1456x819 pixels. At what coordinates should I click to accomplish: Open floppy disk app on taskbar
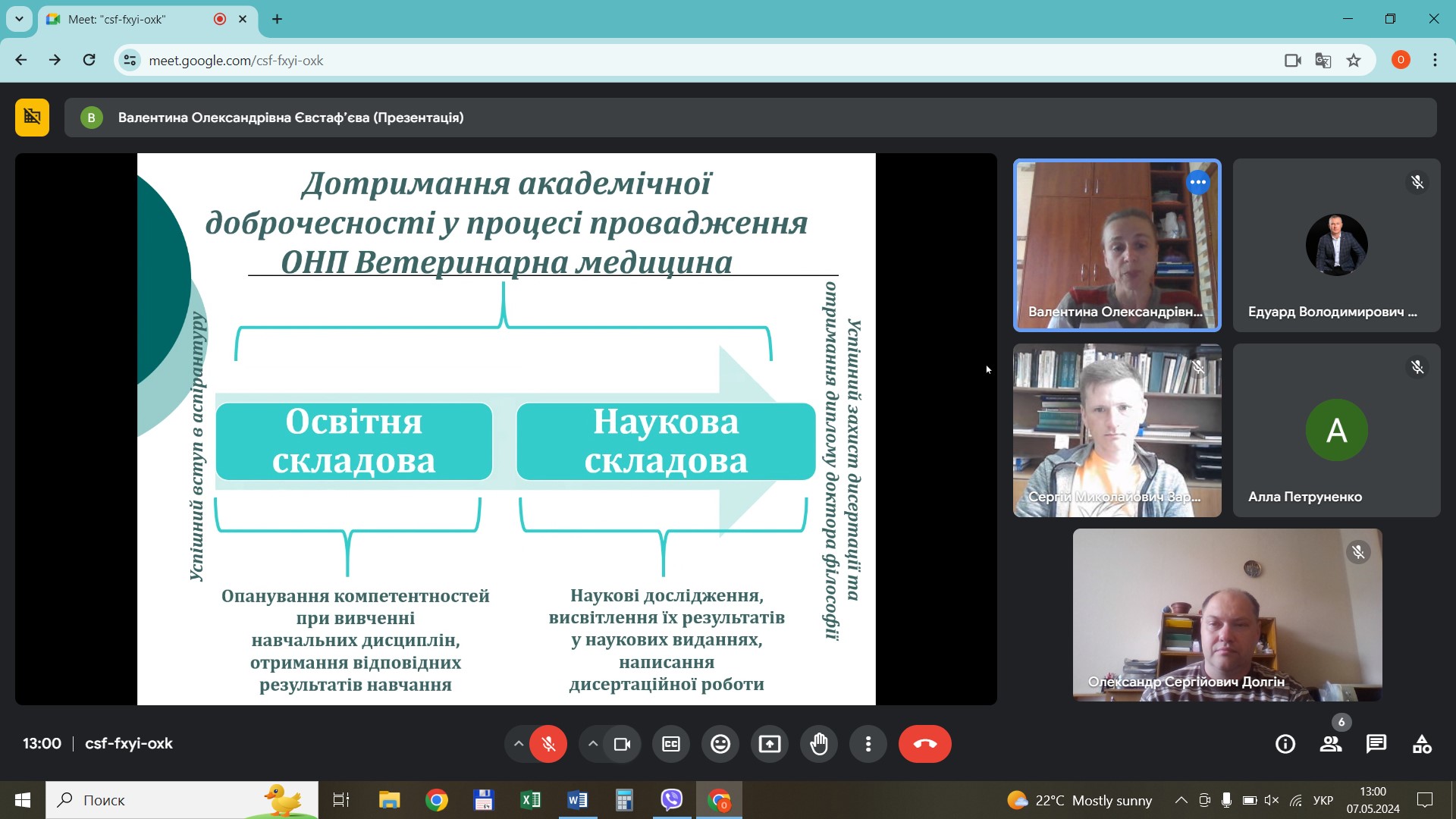tap(483, 800)
